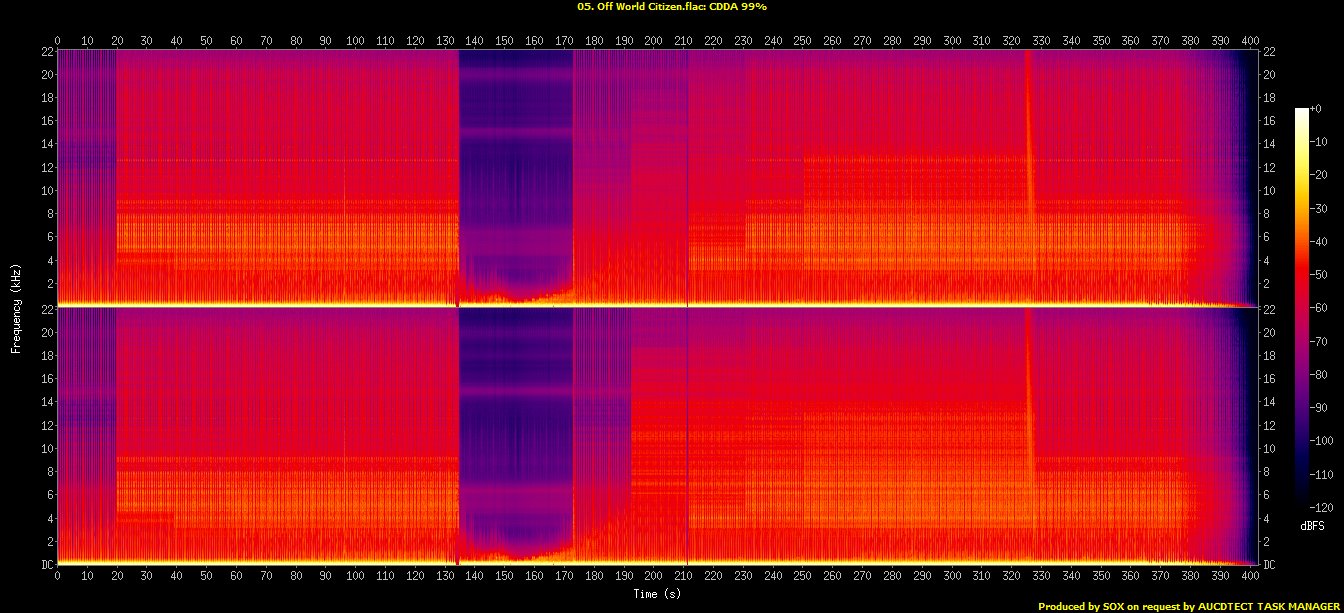Click the 'Time (s)' axis label
1344x613 pixels.
[656, 593]
